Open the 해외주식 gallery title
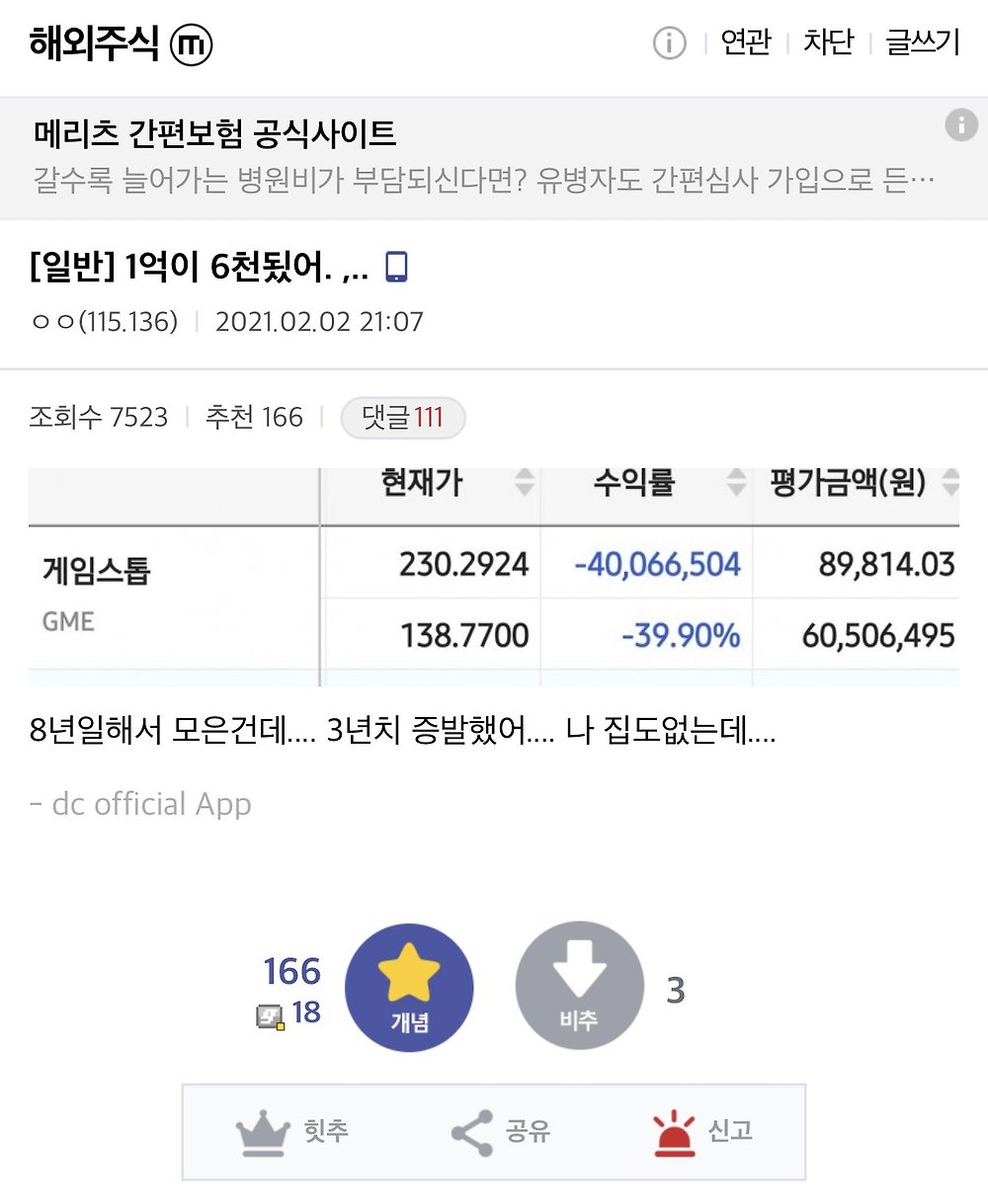 tap(94, 44)
